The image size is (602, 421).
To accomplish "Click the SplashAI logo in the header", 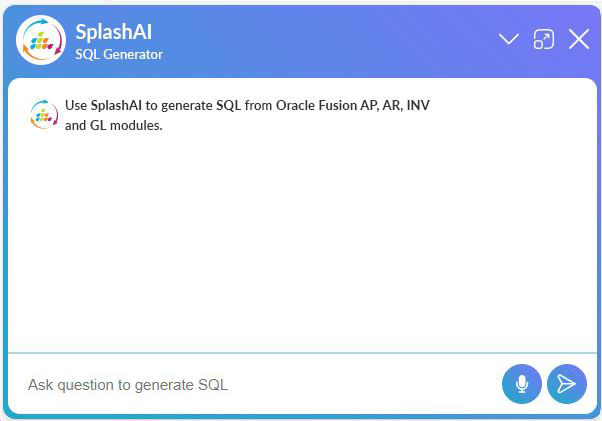I will (41, 40).
